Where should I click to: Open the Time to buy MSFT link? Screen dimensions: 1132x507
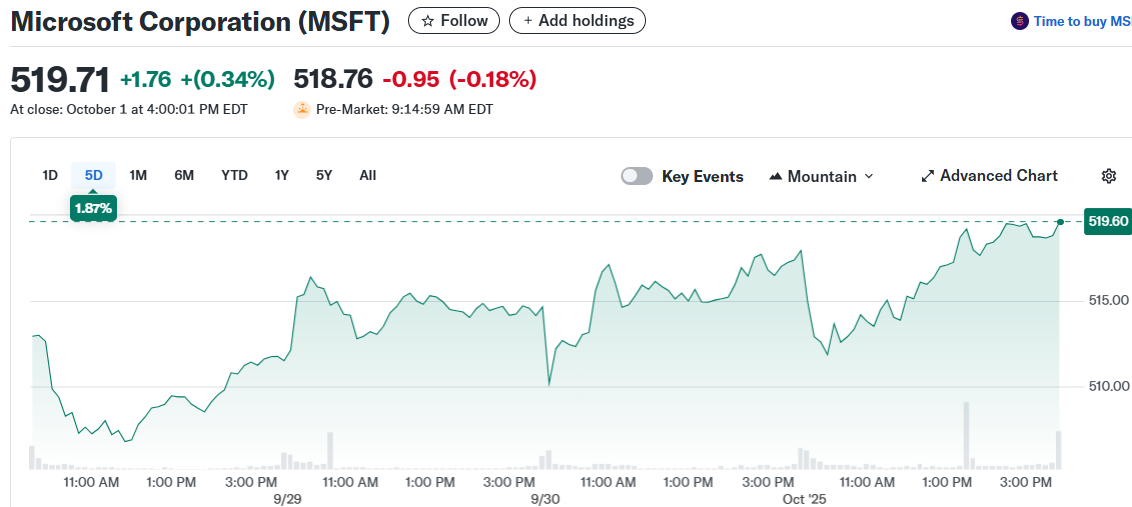coord(1082,21)
